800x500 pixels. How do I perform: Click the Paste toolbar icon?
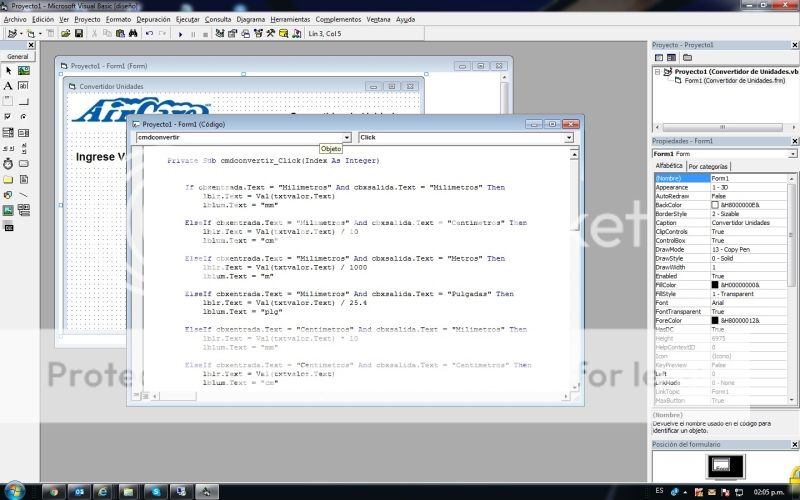[x=120, y=34]
